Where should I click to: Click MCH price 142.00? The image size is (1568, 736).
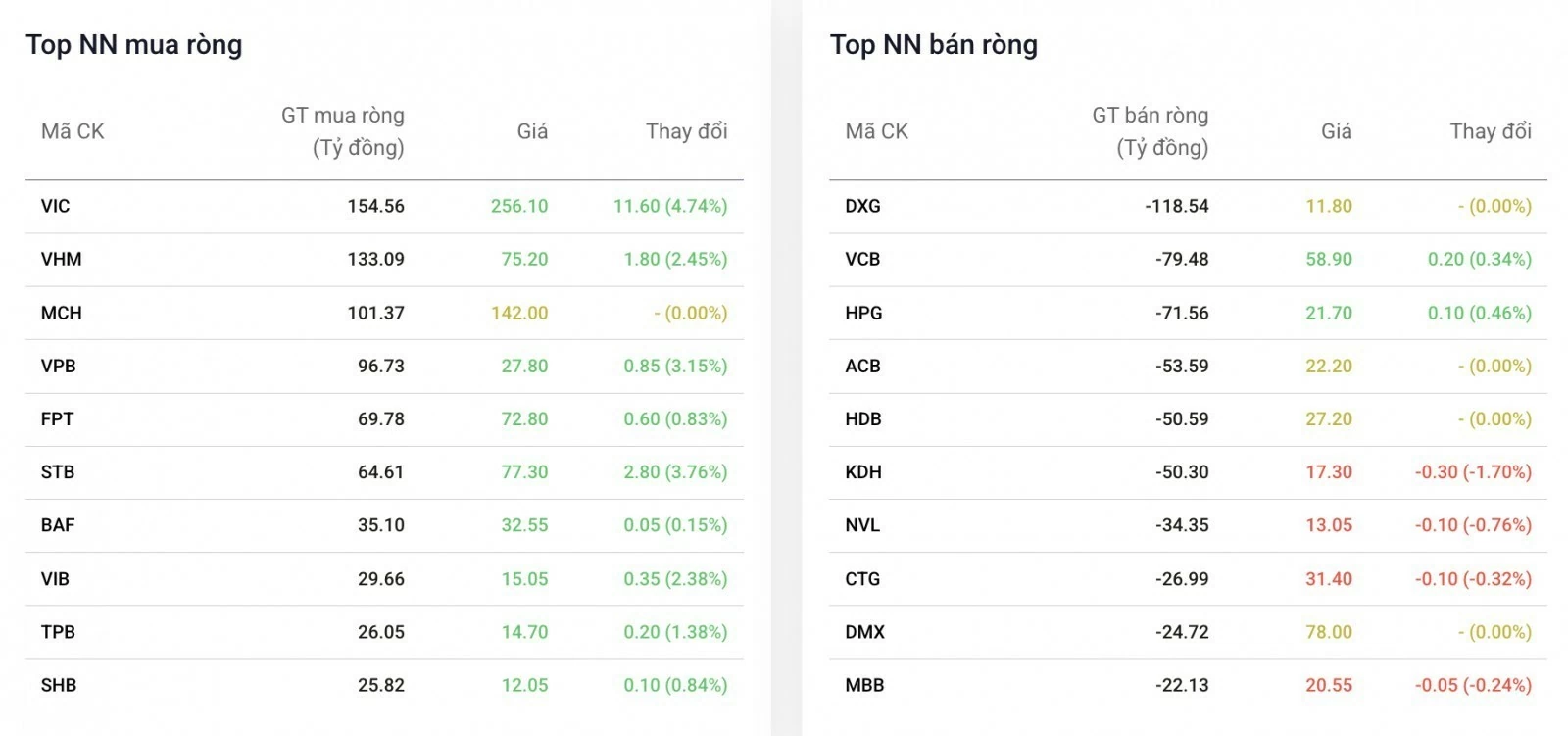(x=519, y=313)
